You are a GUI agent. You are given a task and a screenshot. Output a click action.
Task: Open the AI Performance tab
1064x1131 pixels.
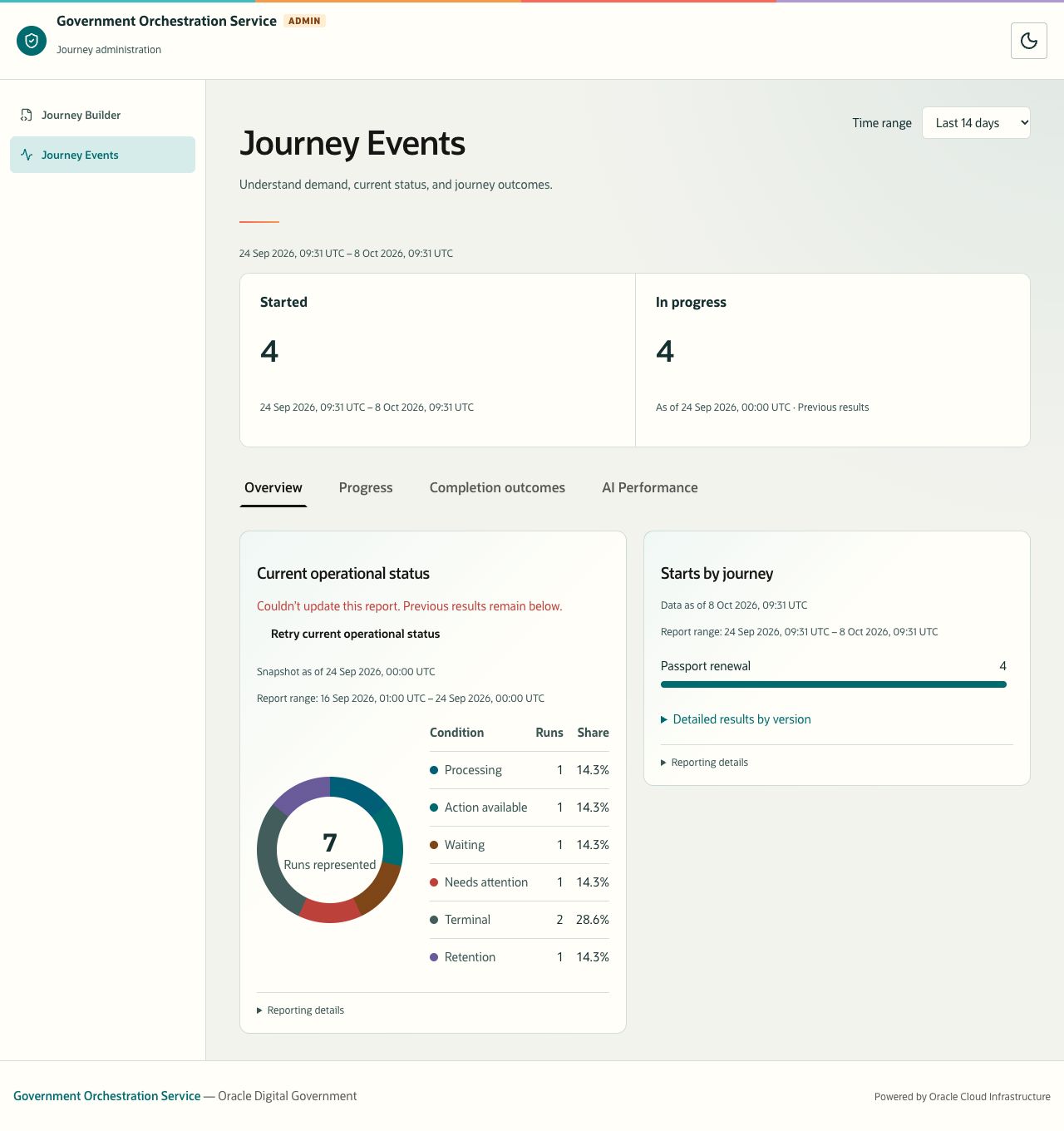click(x=650, y=488)
